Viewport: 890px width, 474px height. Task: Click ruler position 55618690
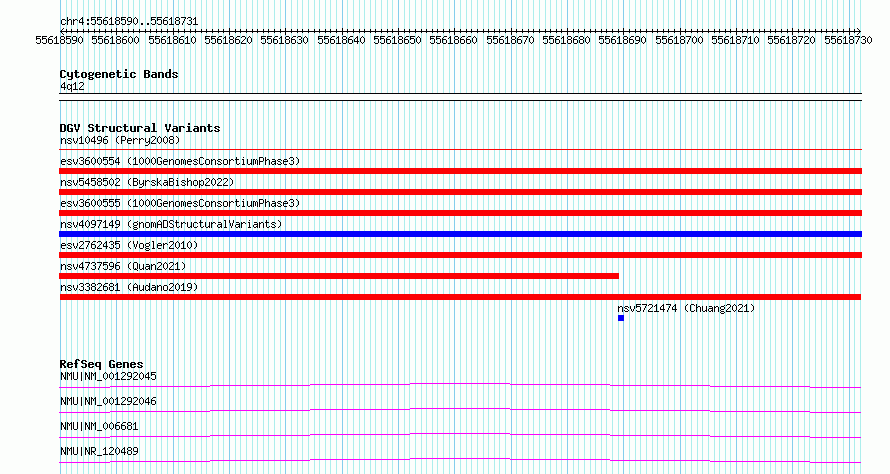(623, 40)
